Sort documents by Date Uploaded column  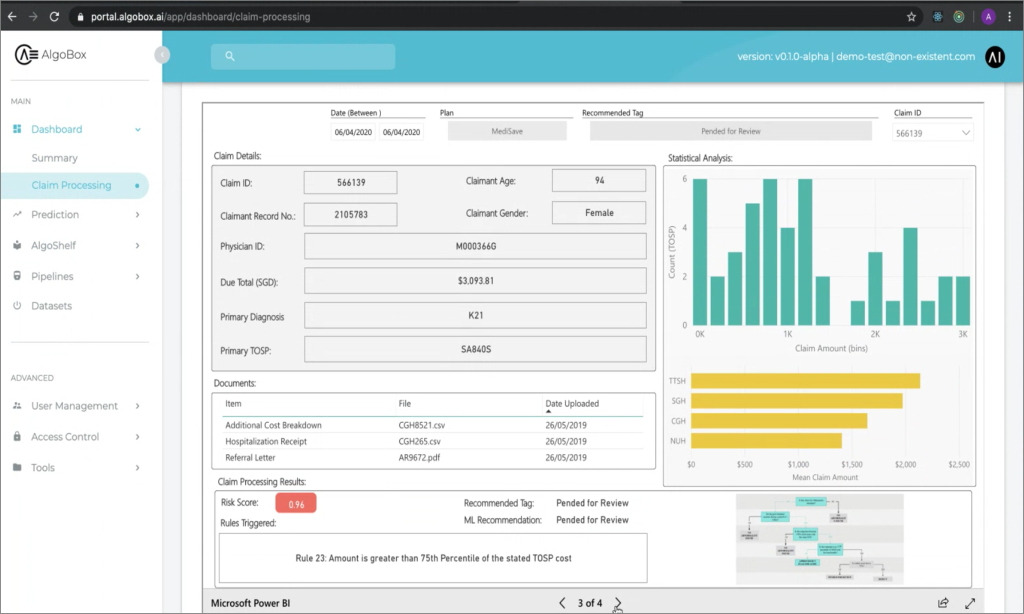[571, 404]
